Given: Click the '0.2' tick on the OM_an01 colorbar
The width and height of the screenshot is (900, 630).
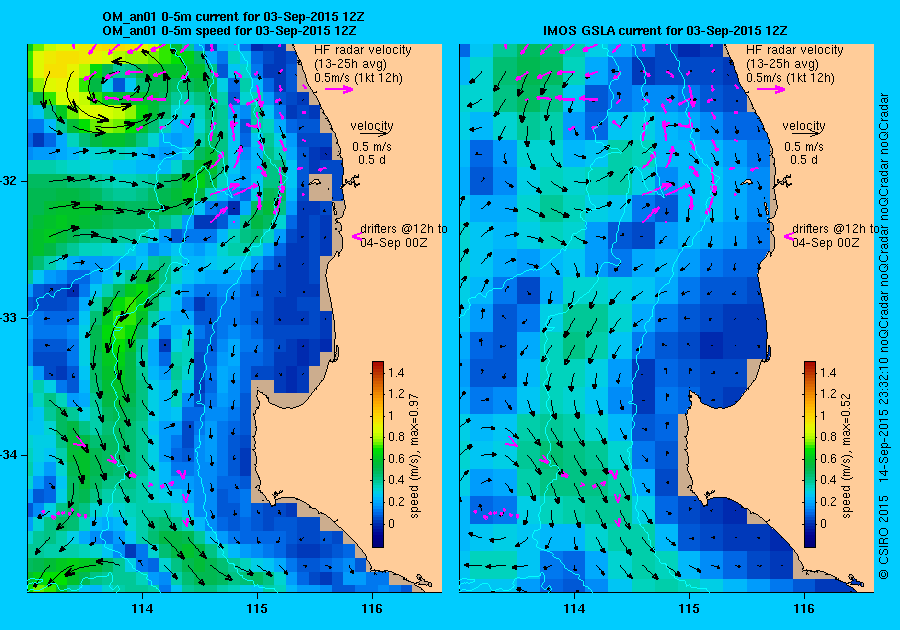Looking at the screenshot, I should 396,502.
